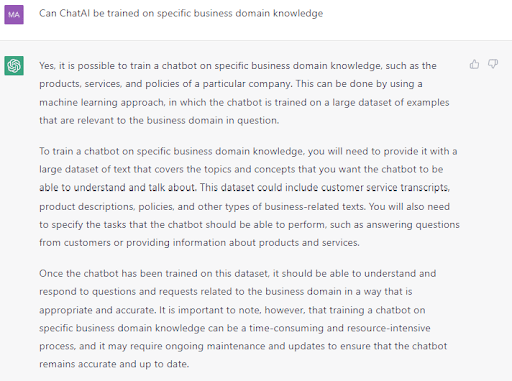Click the final line 'remains accurate and up to date'
Image resolution: width=512 pixels, height=381 pixels.
114,364
